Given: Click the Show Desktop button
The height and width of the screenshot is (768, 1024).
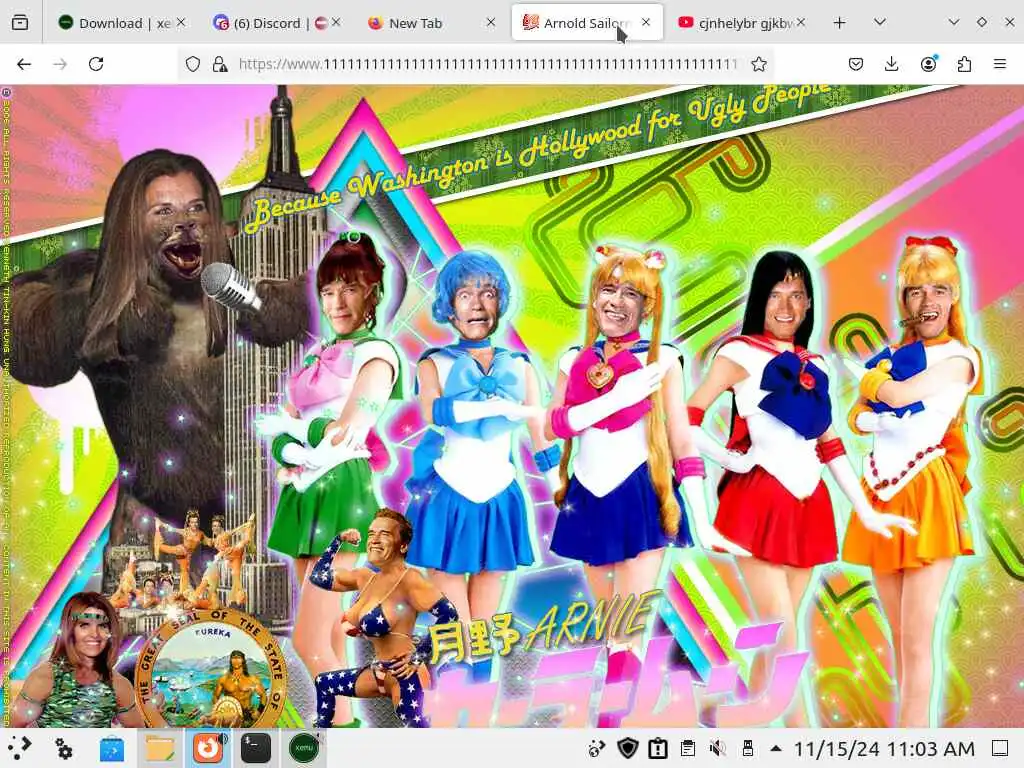Looking at the screenshot, I should (1000, 748).
